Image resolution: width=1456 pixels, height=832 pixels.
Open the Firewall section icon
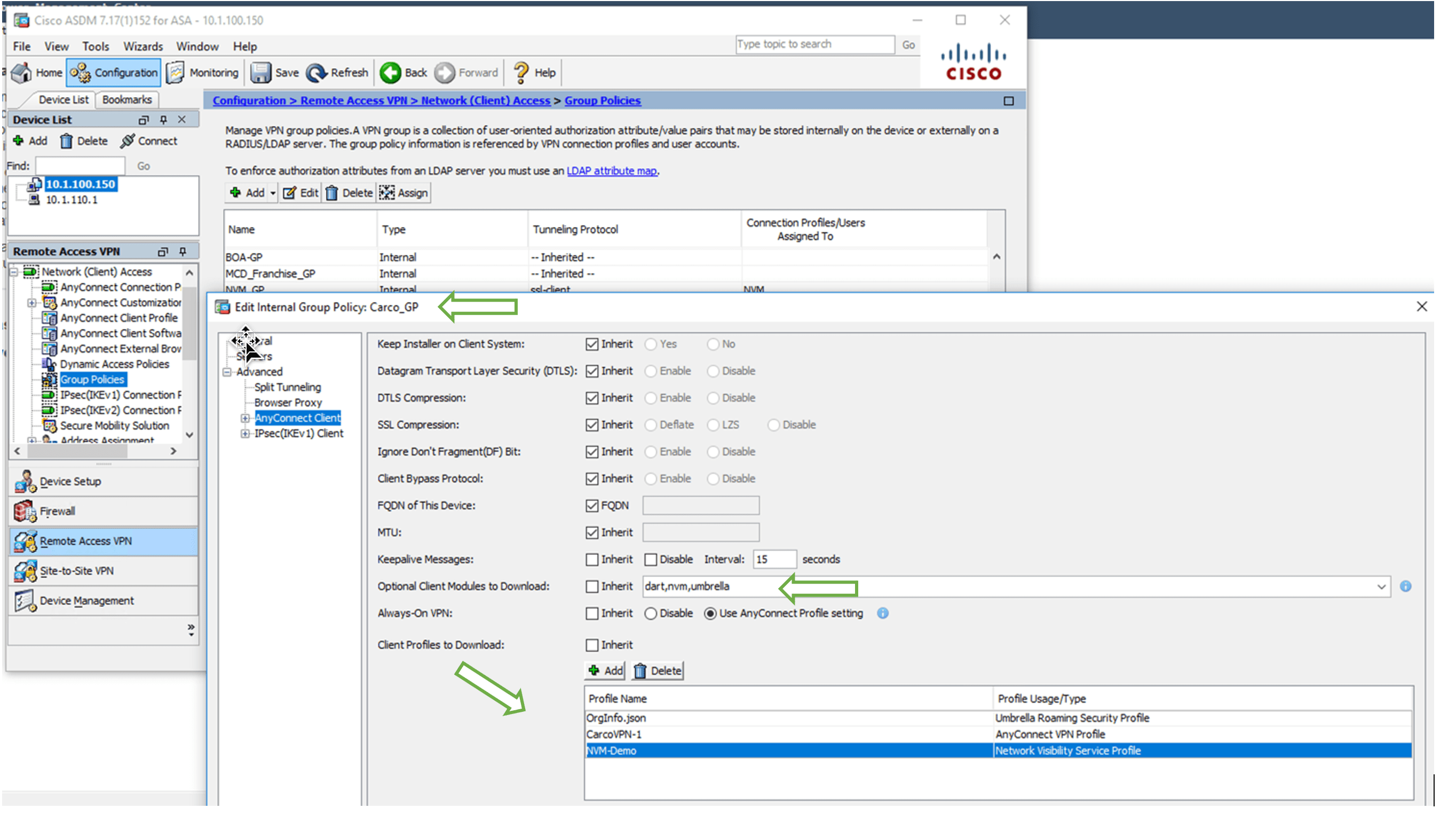(25, 511)
